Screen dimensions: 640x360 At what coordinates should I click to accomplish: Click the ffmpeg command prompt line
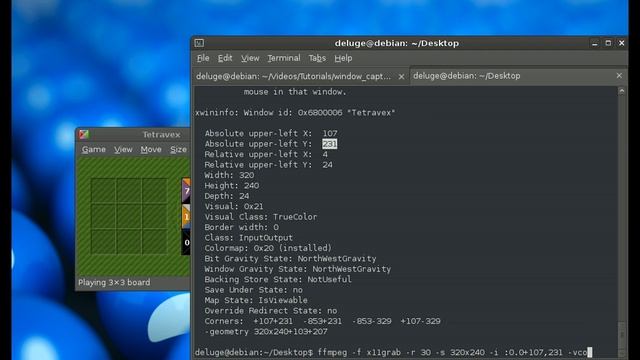[393, 352]
